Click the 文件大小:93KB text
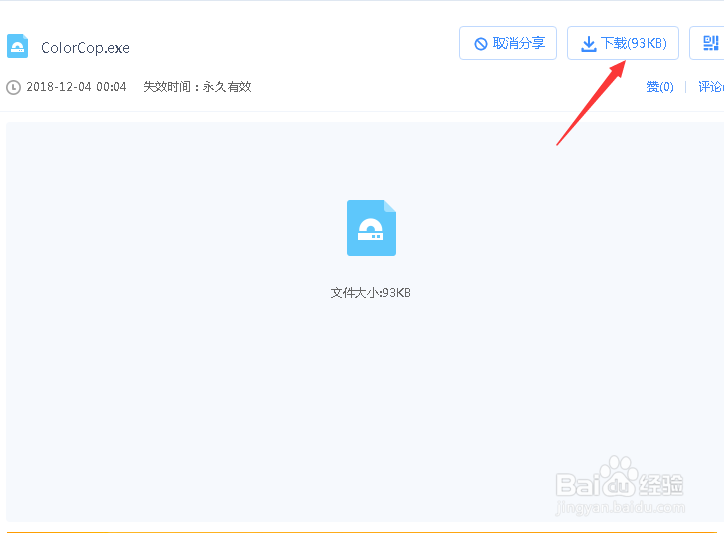This screenshot has height=533, width=724. pyautogui.click(x=370, y=293)
